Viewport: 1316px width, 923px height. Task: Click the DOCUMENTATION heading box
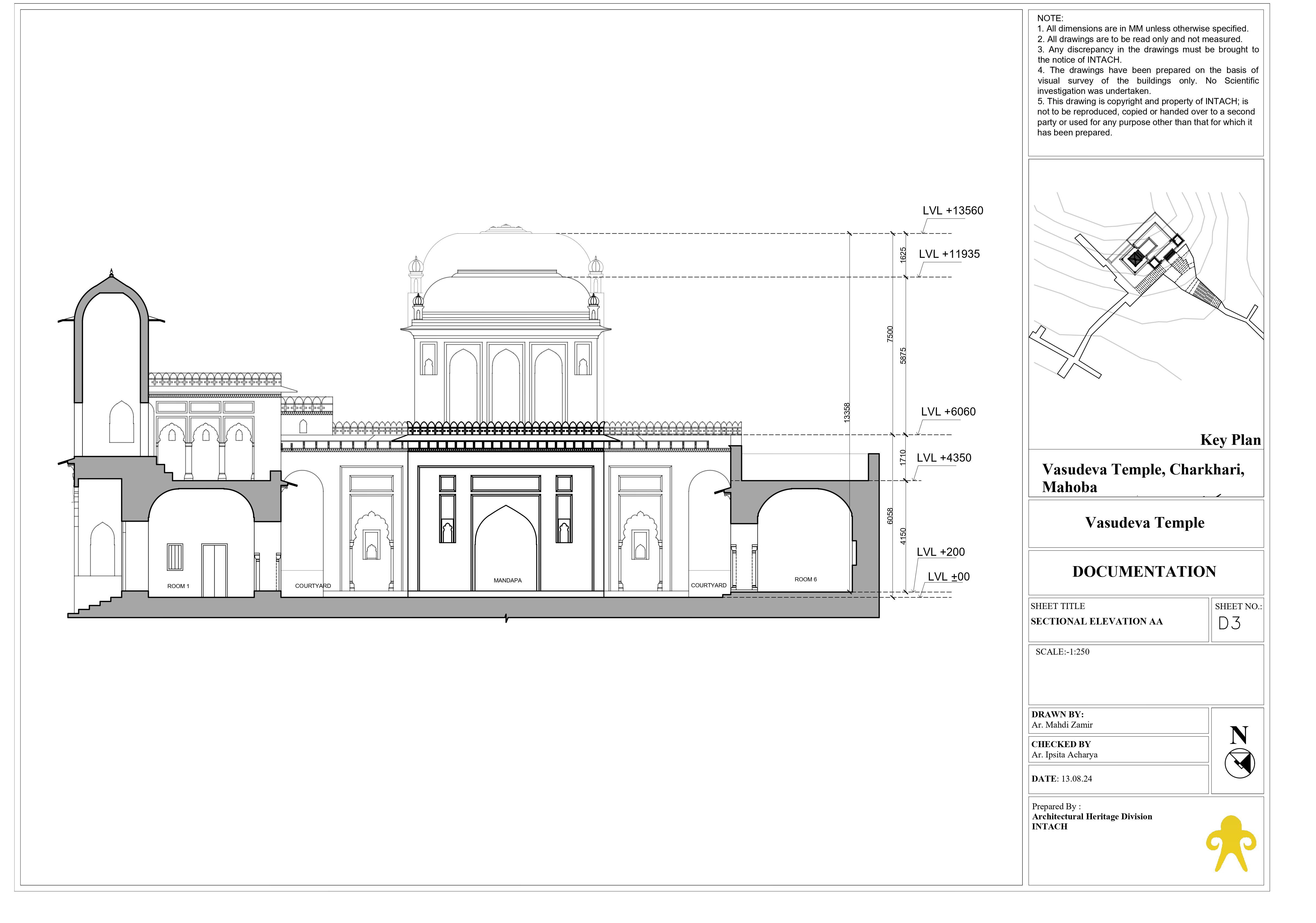(1144, 572)
